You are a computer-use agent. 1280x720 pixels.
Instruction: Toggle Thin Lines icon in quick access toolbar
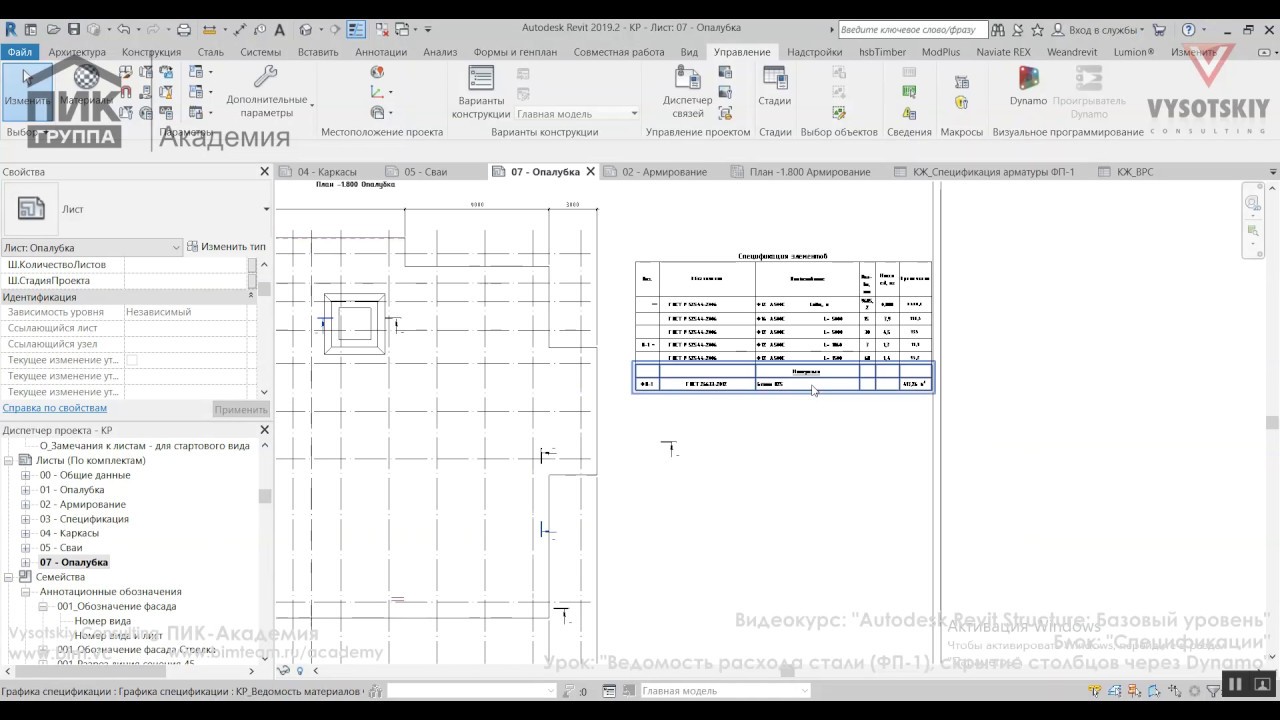point(356,29)
